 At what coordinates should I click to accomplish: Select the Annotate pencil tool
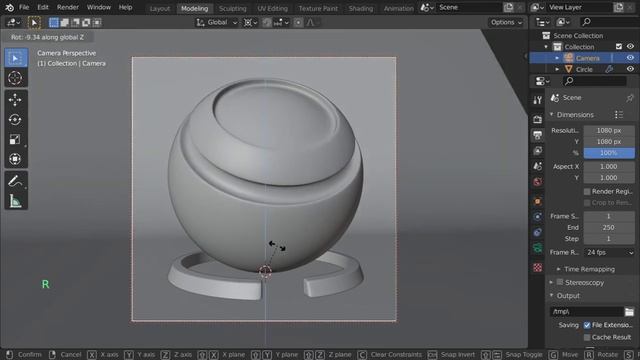pos(15,181)
